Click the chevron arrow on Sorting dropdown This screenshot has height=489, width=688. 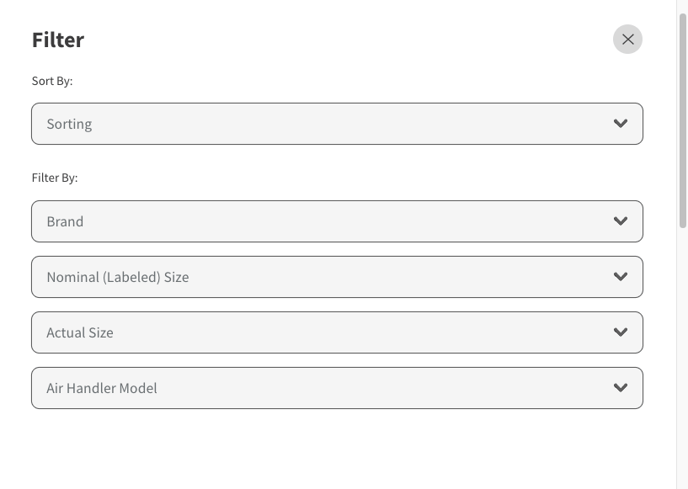620,123
